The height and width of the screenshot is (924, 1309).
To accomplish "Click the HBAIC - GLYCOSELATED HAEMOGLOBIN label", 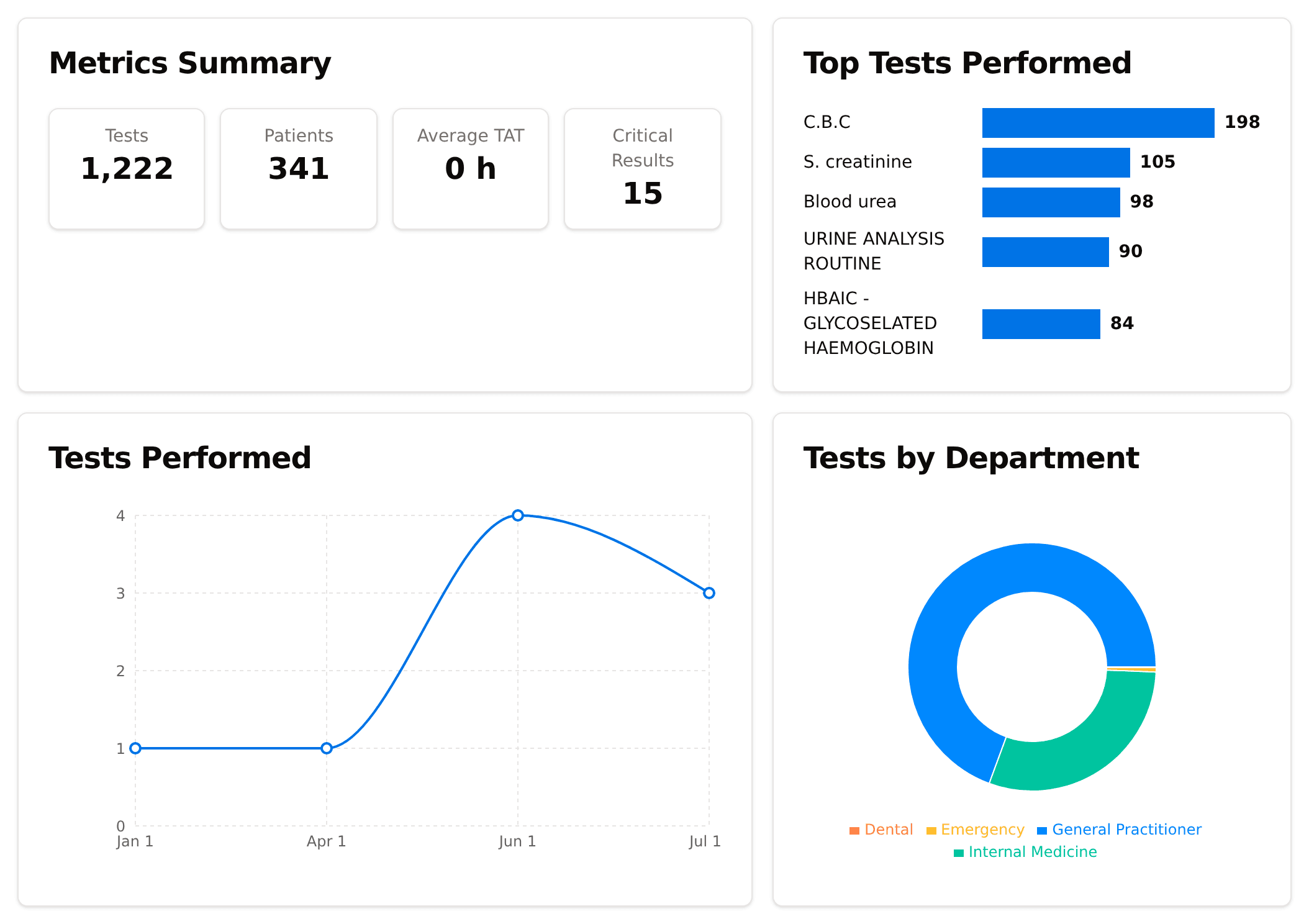I will click(x=870, y=324).
